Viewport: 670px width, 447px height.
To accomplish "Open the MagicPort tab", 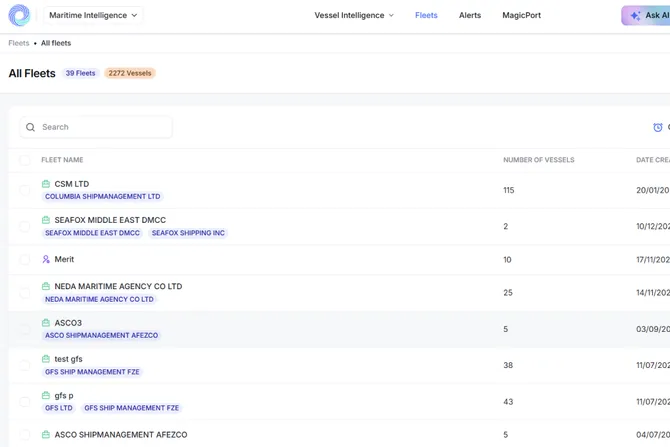I will 521,16.
